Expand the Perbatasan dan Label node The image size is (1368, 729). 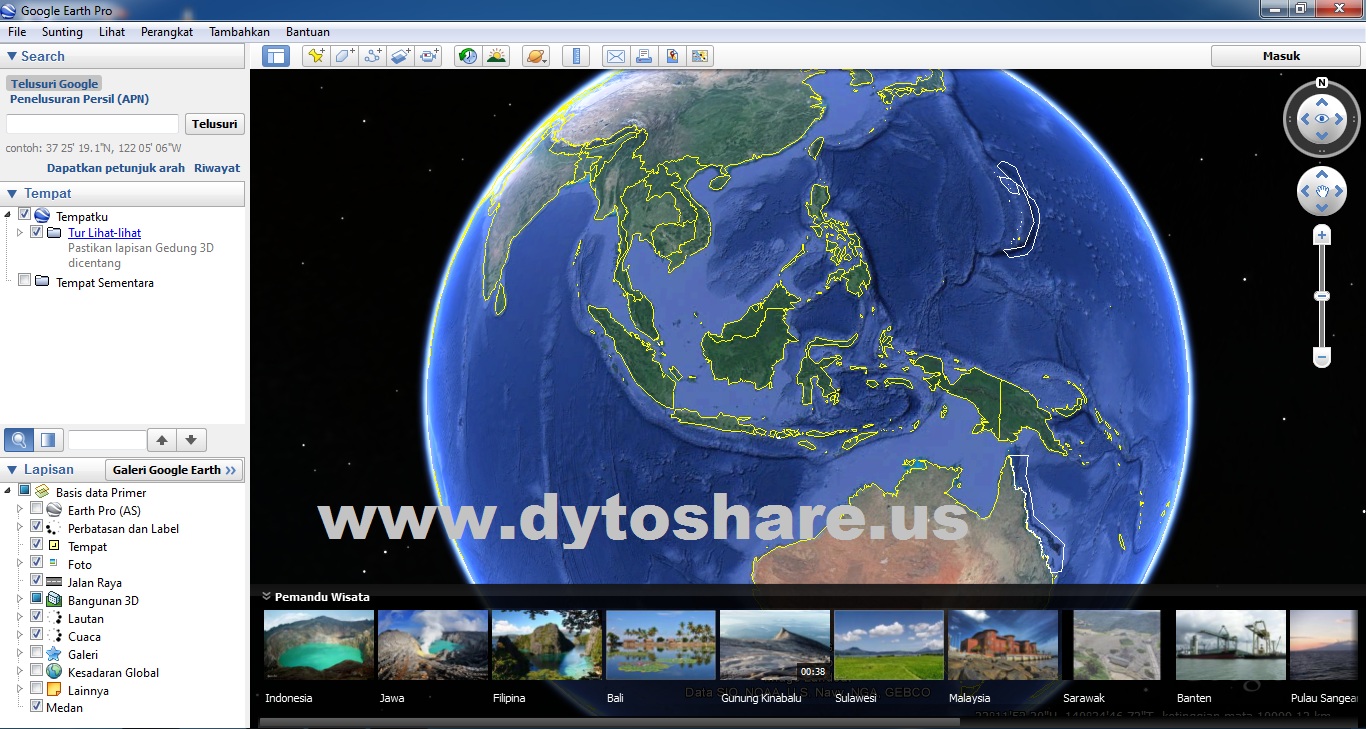point(19,528)
